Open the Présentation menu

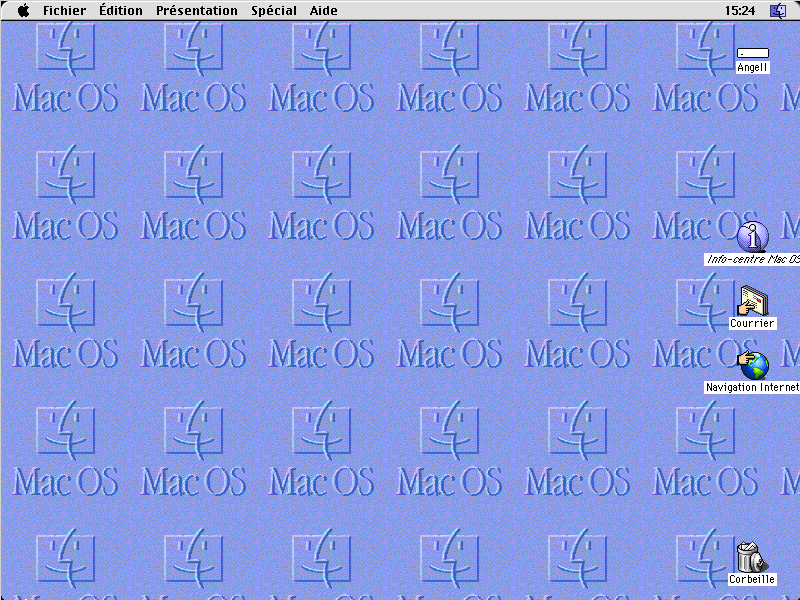point(197,11)
